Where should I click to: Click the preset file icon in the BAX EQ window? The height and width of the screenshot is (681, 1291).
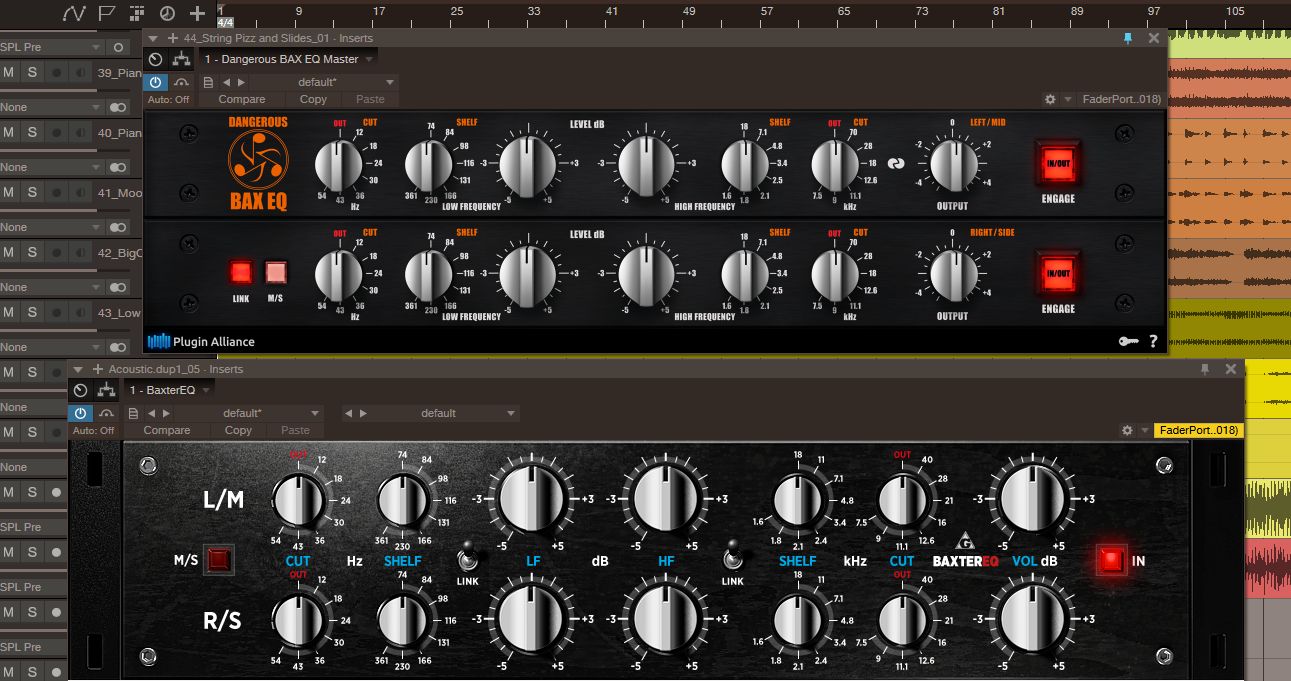tap(208, 82)
